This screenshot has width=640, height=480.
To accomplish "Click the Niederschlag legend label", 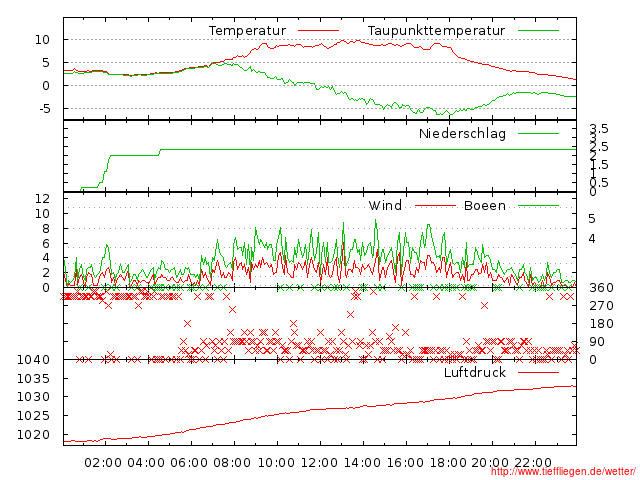I will click(462, 134).
